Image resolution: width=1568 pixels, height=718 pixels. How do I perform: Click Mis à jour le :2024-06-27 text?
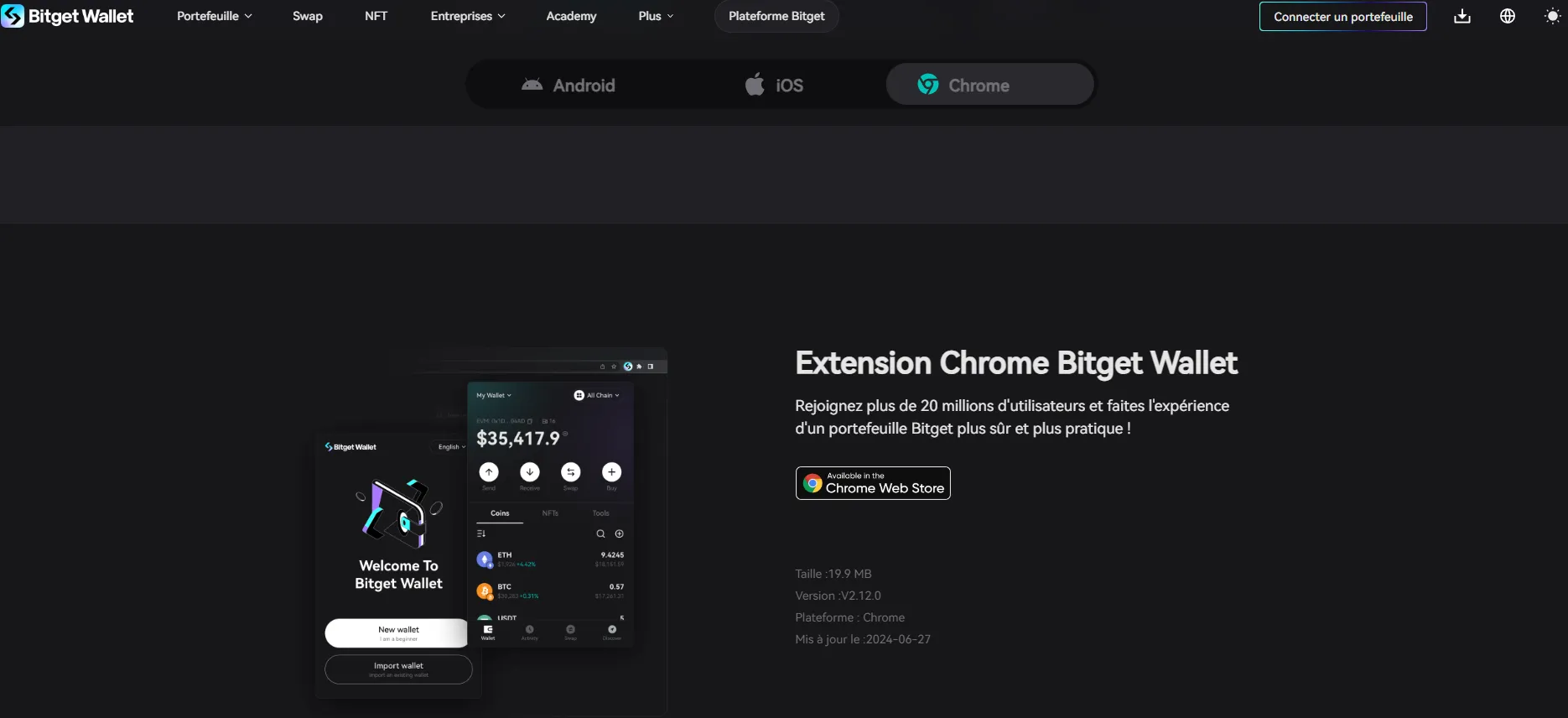click(x=863, y=639)
